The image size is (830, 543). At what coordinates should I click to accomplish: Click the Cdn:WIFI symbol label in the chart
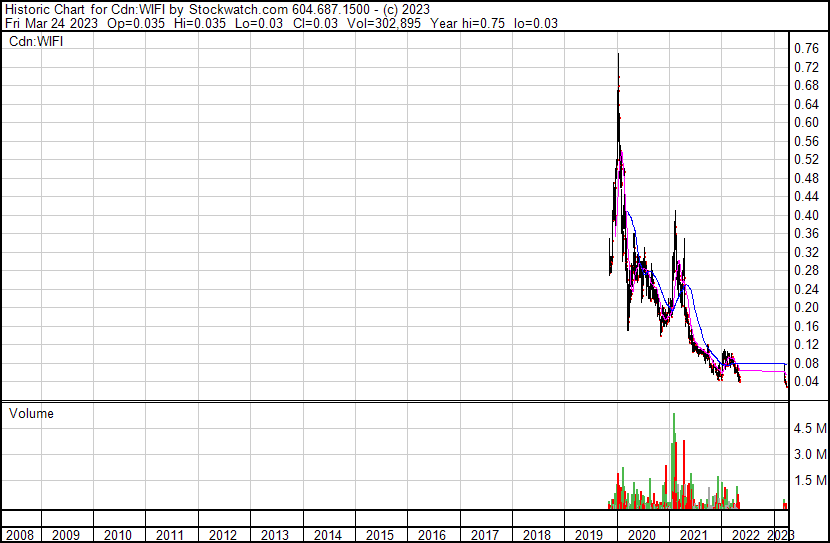(37, 42)
